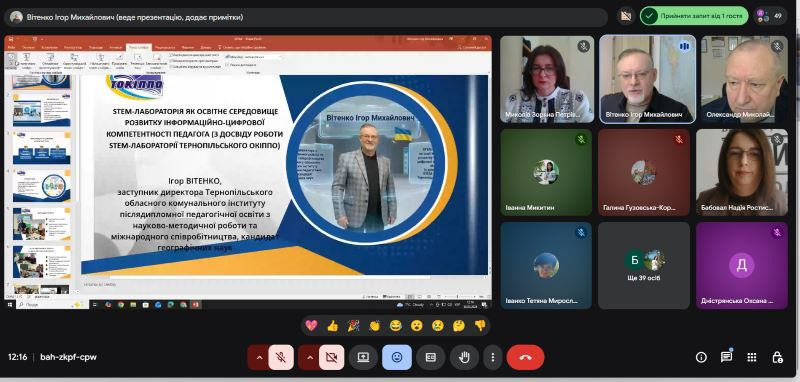Leave the call with red button
Screen dimensions: 800x382
(526, 358)
